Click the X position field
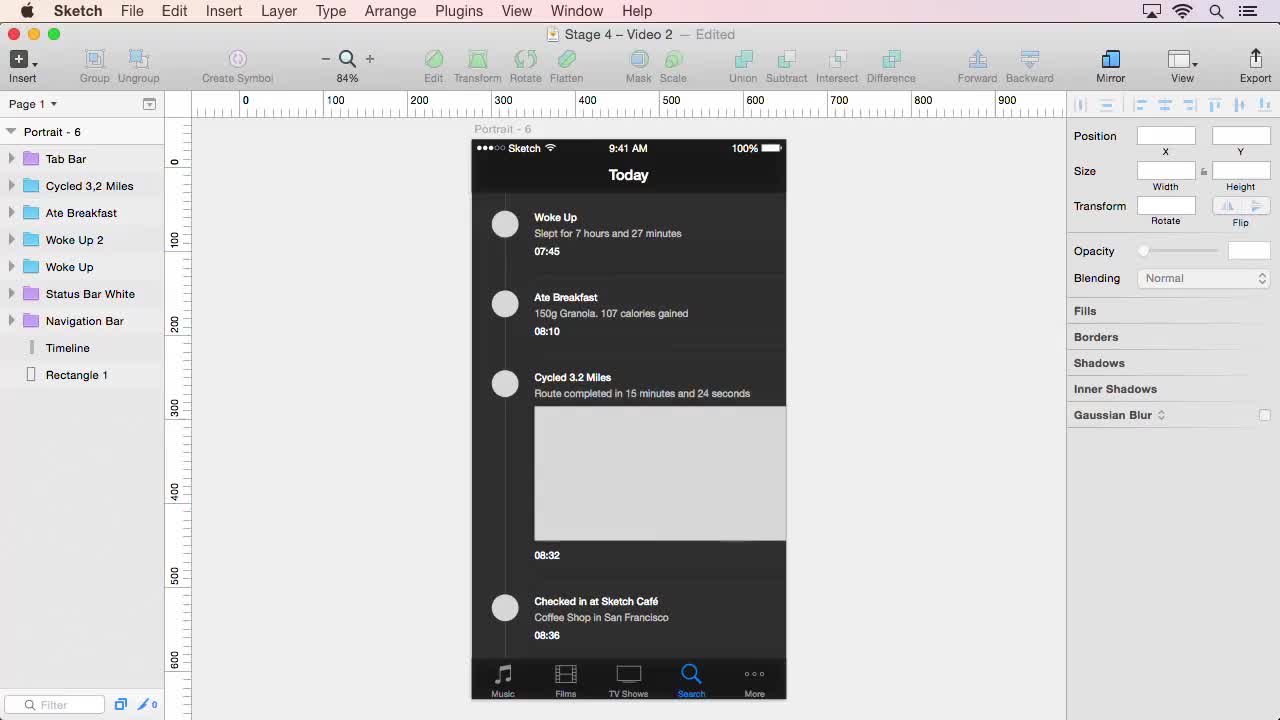Screen dimensions: 1280x720 tap(1166, 136)
